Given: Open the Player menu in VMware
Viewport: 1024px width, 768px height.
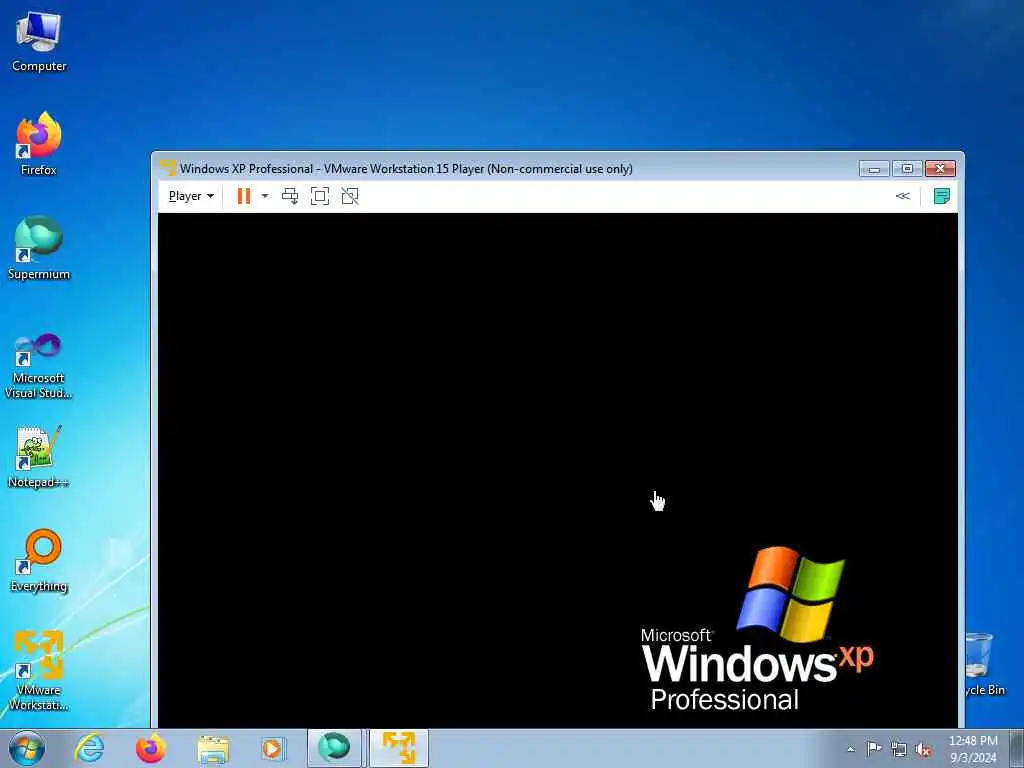Looking at the screenshot, I should [191, 196].
